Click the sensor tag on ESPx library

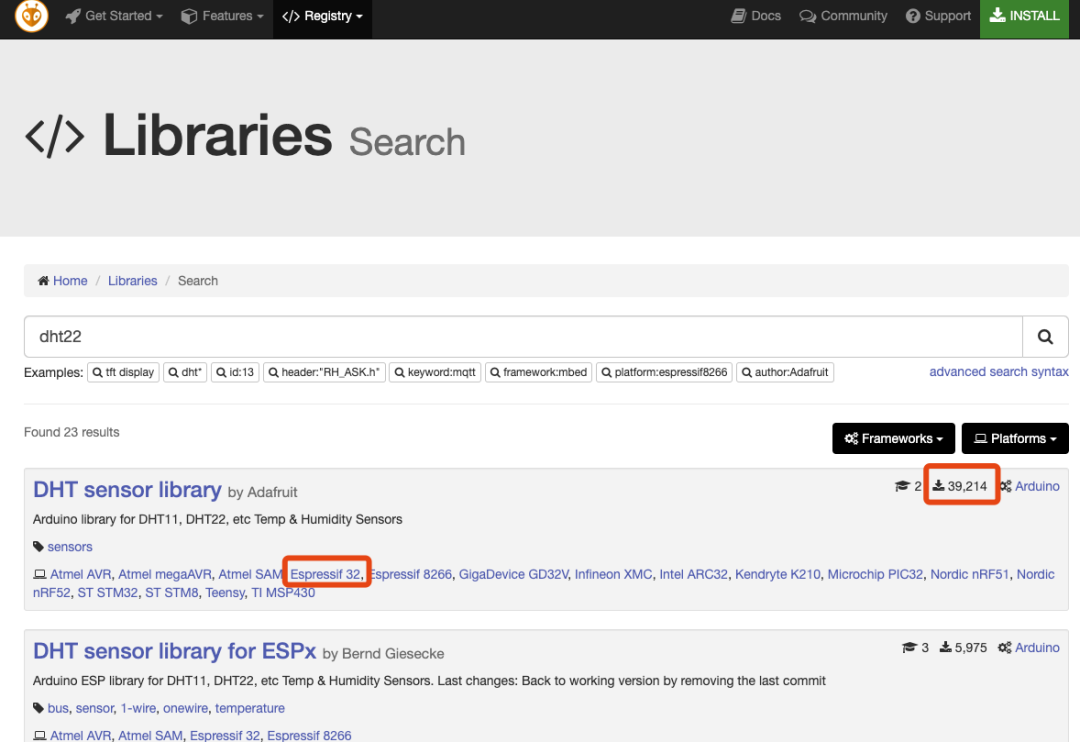tap(94, 708)
